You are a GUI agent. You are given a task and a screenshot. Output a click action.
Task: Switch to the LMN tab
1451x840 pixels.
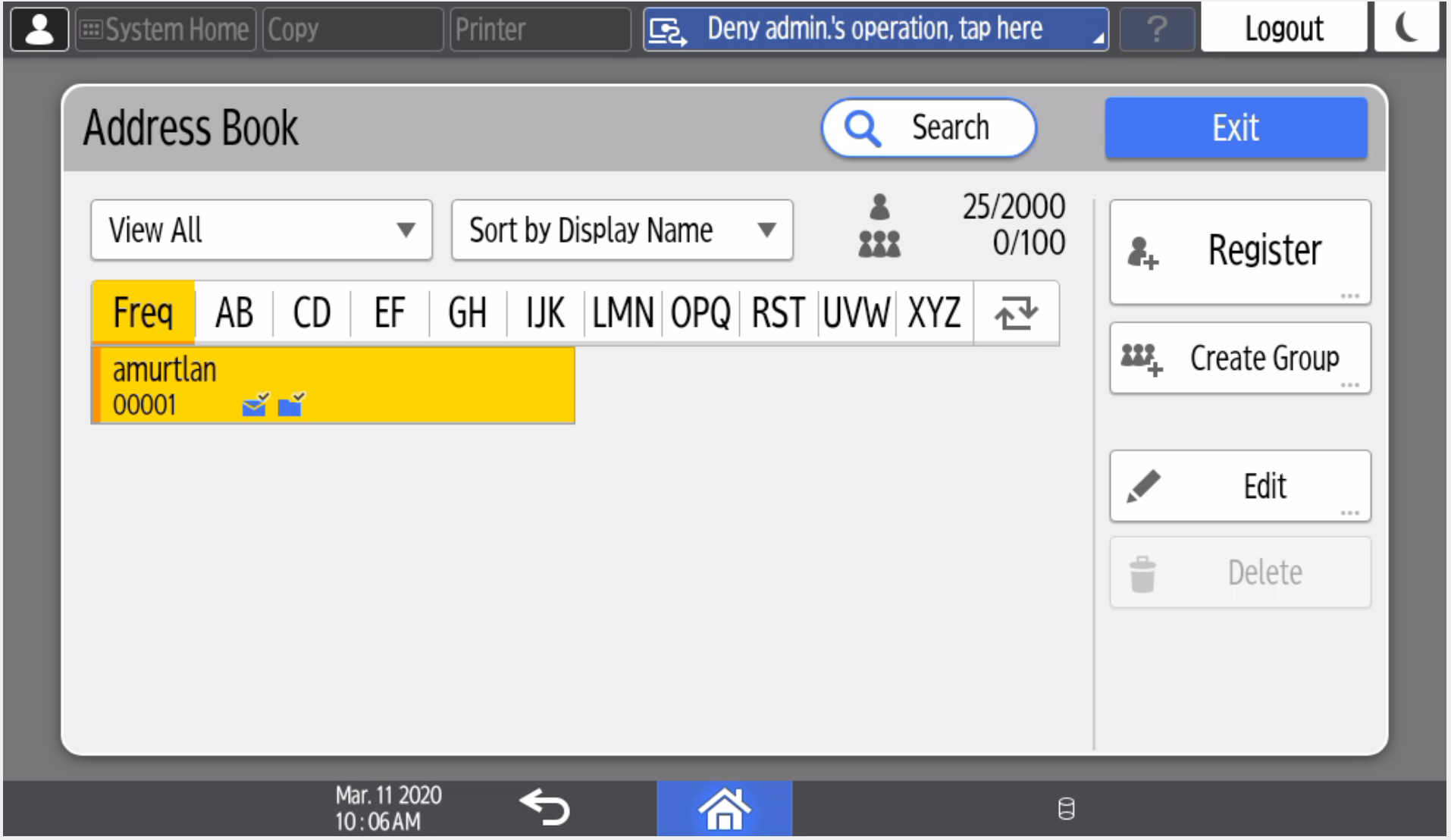[x=622, y=313]
